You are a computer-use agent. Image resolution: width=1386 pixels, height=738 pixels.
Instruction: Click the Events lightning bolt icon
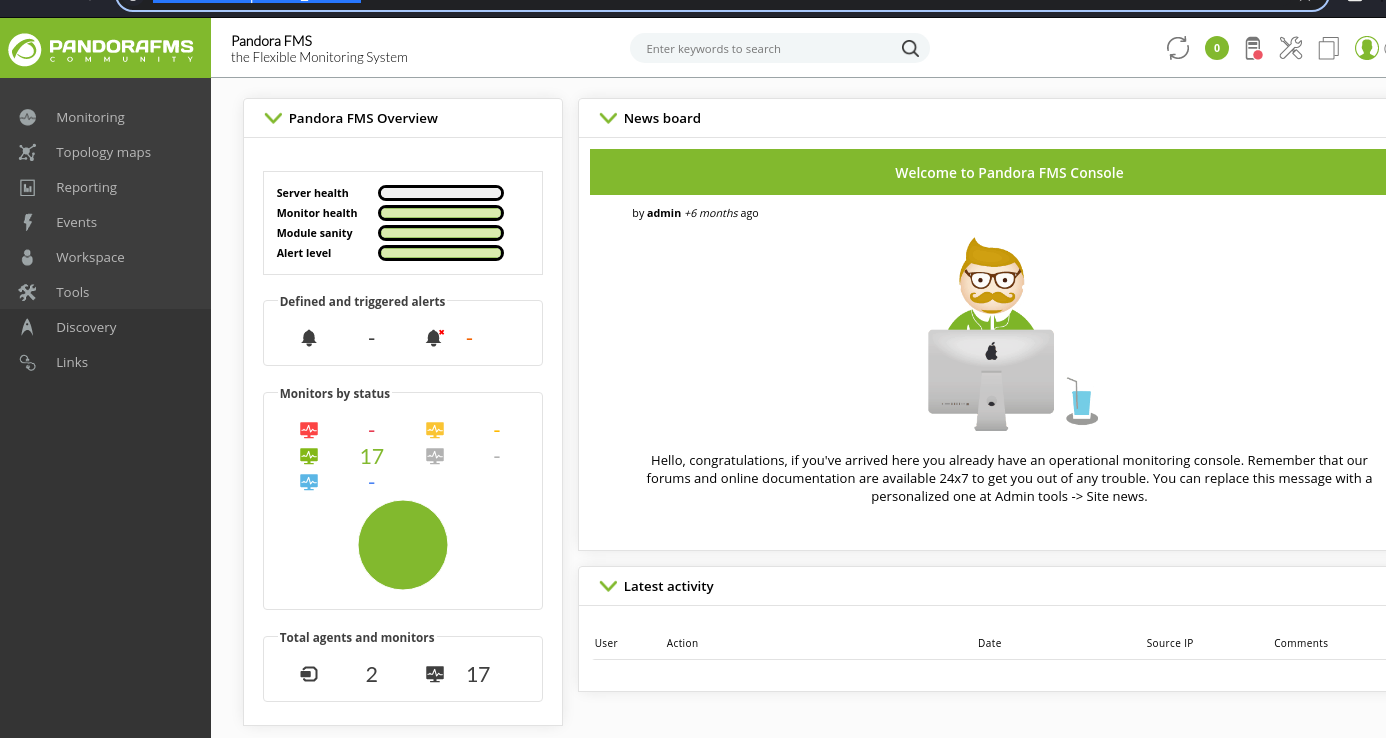click(x=27, y=222)
